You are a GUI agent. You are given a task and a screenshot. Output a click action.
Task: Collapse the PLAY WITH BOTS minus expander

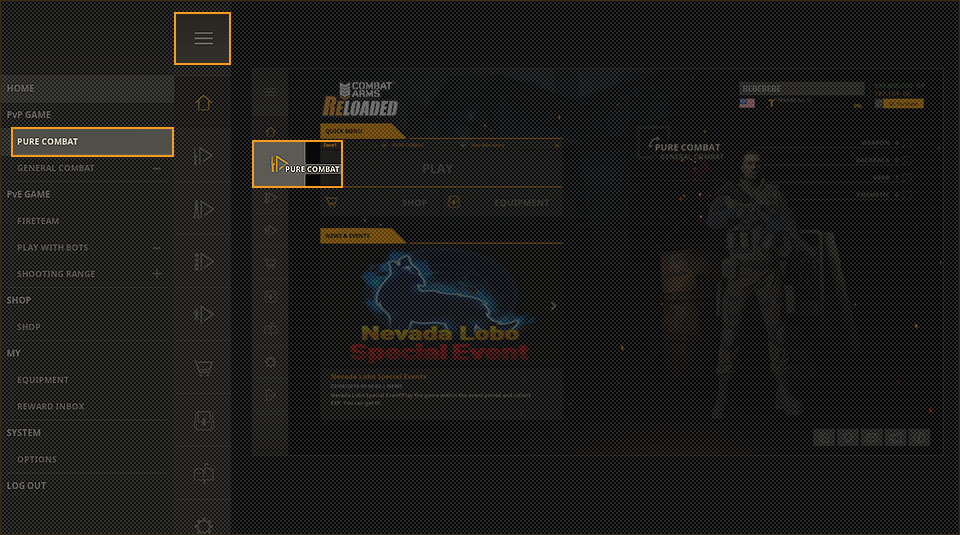(x=157, y=248)
